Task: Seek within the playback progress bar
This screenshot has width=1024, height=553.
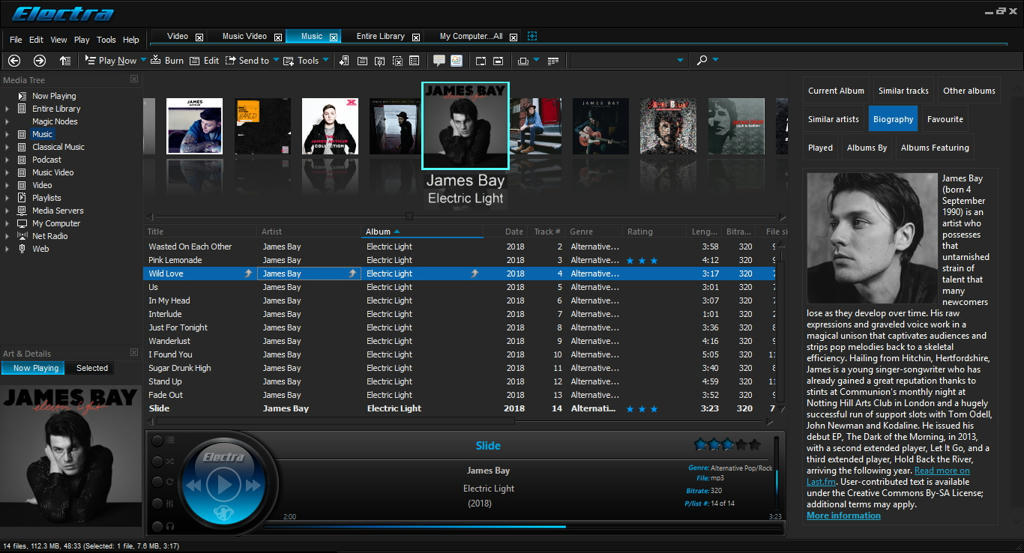Action: (522, 526)
